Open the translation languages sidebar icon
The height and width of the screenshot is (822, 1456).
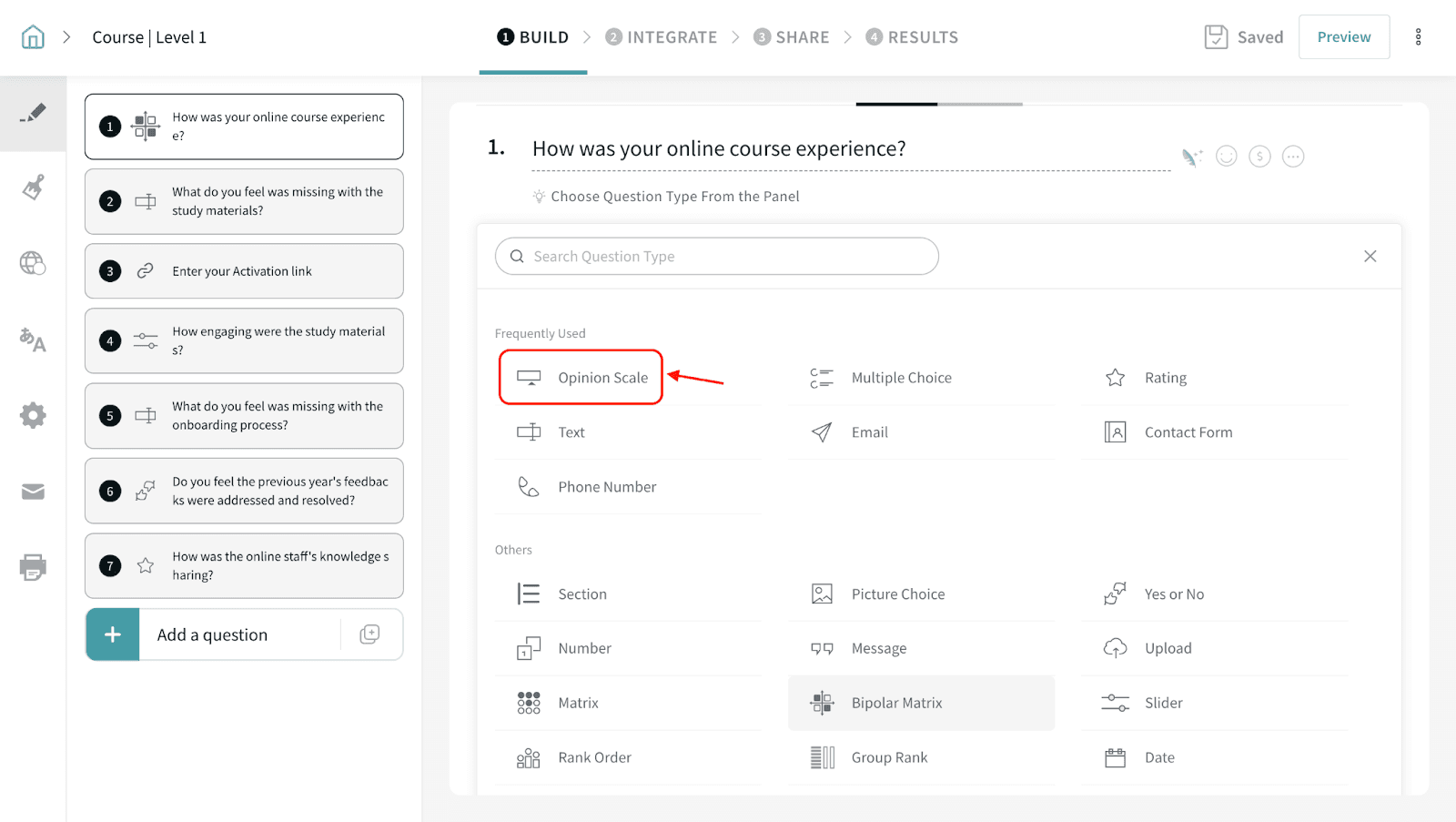(x=33, y=340)
